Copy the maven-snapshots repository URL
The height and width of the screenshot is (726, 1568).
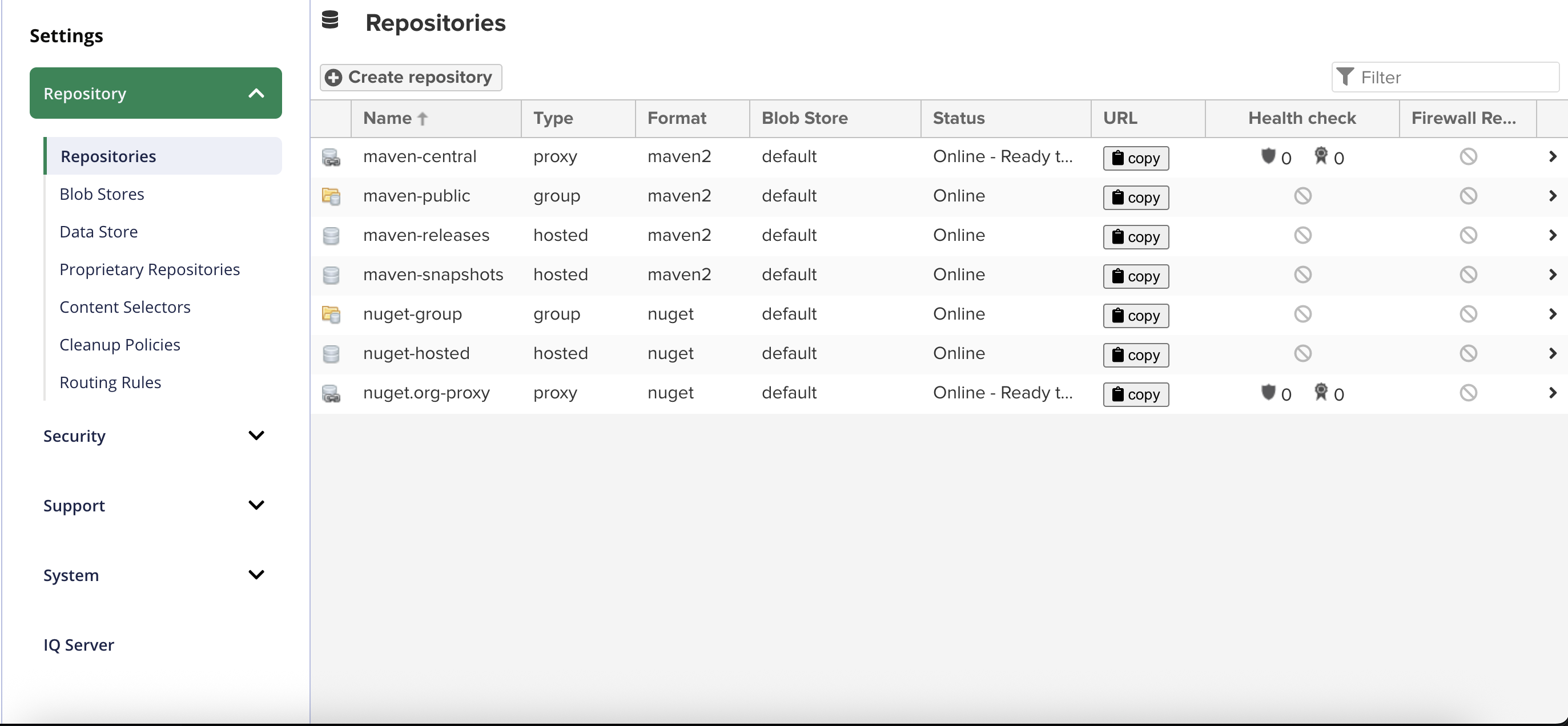coord(1135,276)
